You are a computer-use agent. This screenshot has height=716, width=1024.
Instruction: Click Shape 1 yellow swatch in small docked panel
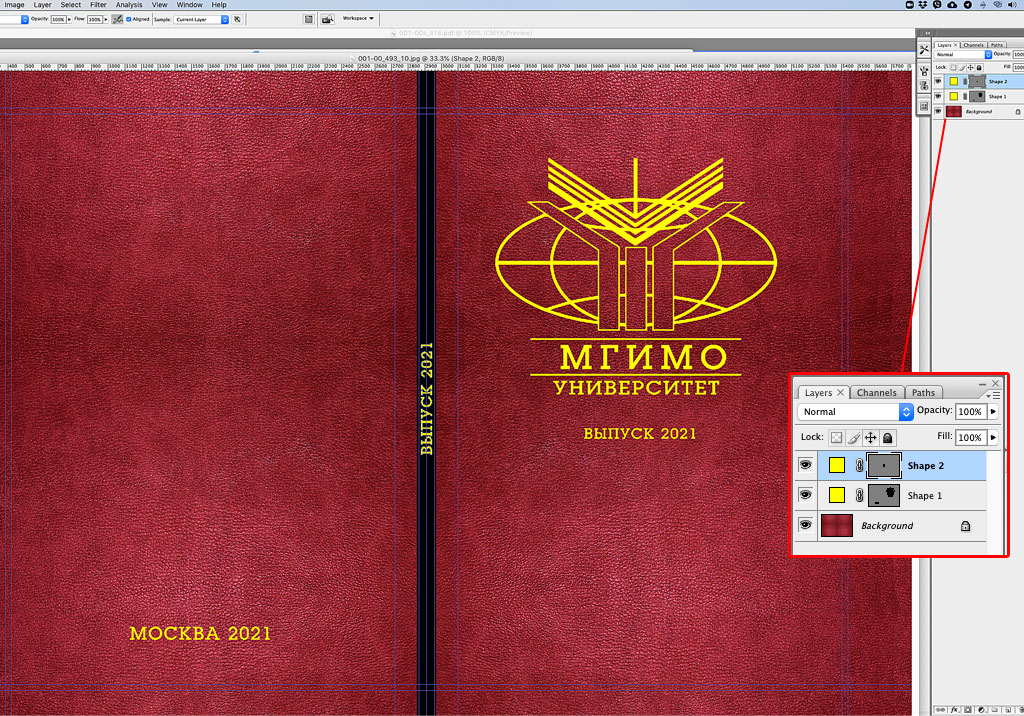(x=953, y=97)
